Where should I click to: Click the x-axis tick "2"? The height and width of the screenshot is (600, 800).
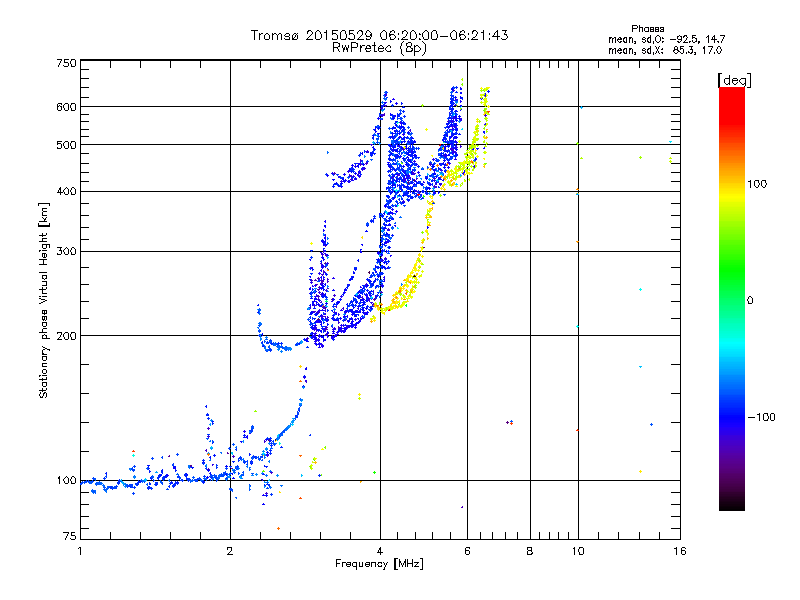(230, 551)
